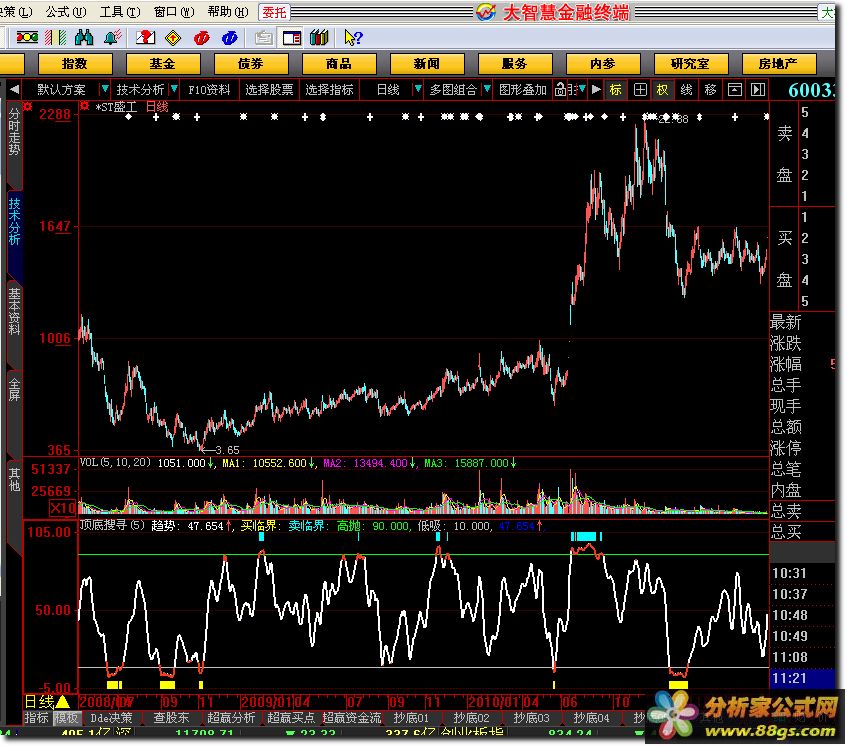Image resolution: width=847 pixels, height=746 pixels.
Task: Expand the dropdown arrow right of the padlock
Action: 582,89
